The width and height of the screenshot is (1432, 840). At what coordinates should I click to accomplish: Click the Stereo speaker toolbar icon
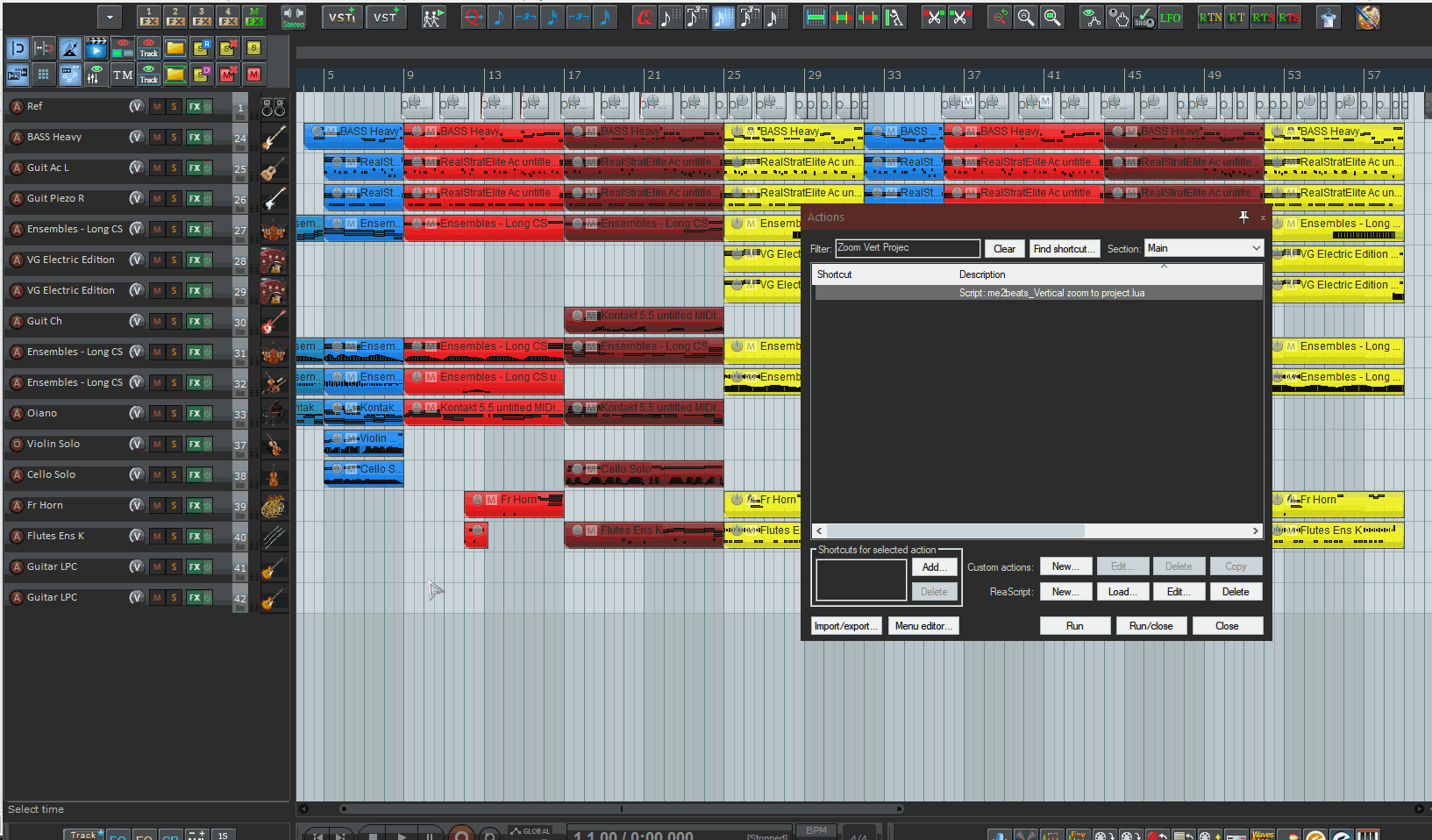point(293,17)
